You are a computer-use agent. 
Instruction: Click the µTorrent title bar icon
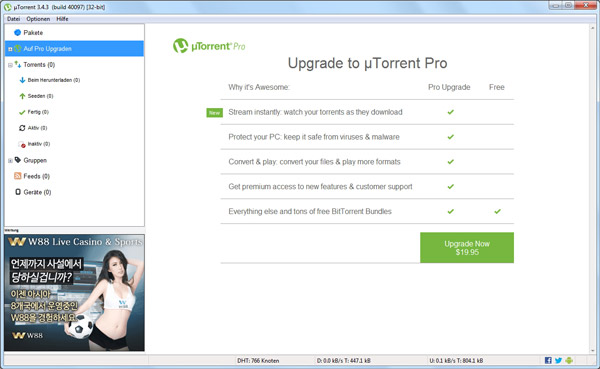coord(8,7)
